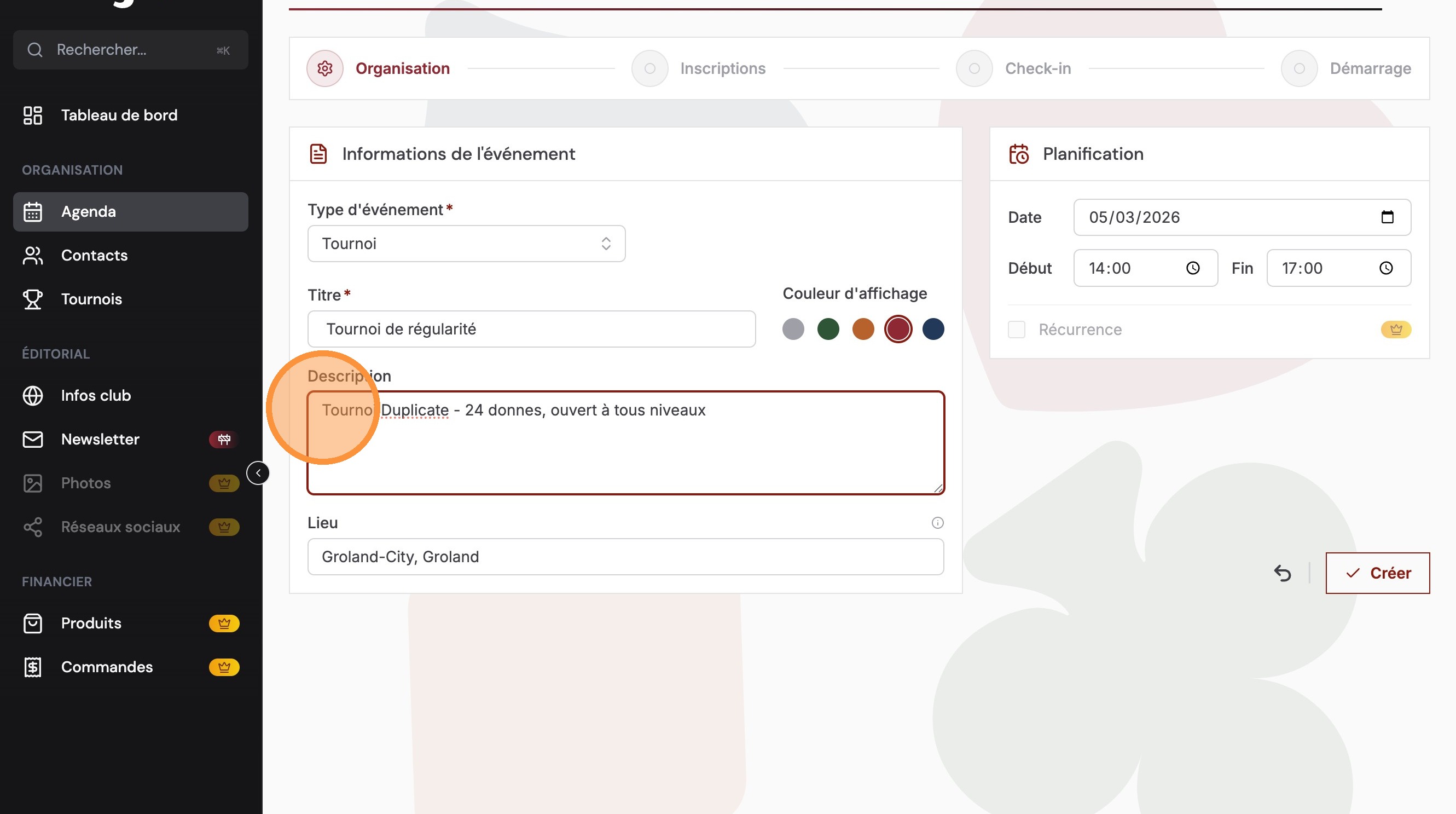
Task: Open the Type d'événement Tournoi dropdown
Action: 466,244
